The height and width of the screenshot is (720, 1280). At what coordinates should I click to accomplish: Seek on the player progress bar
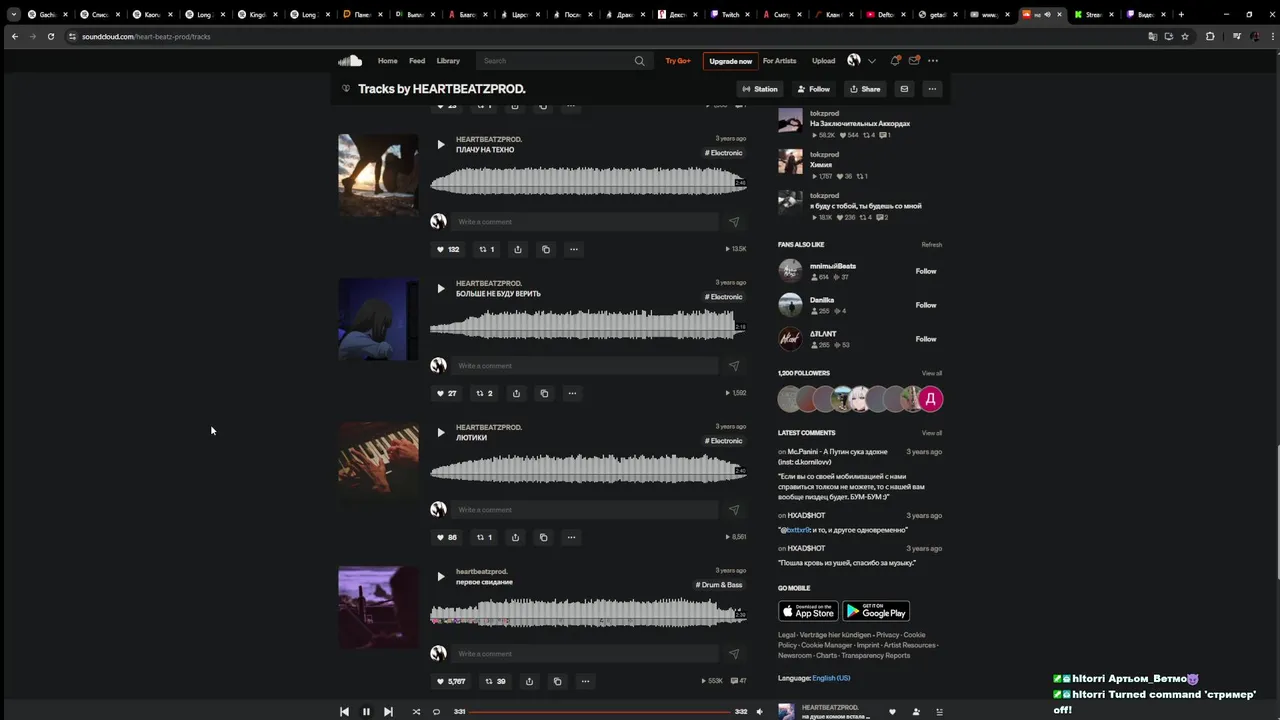(600, 712)
